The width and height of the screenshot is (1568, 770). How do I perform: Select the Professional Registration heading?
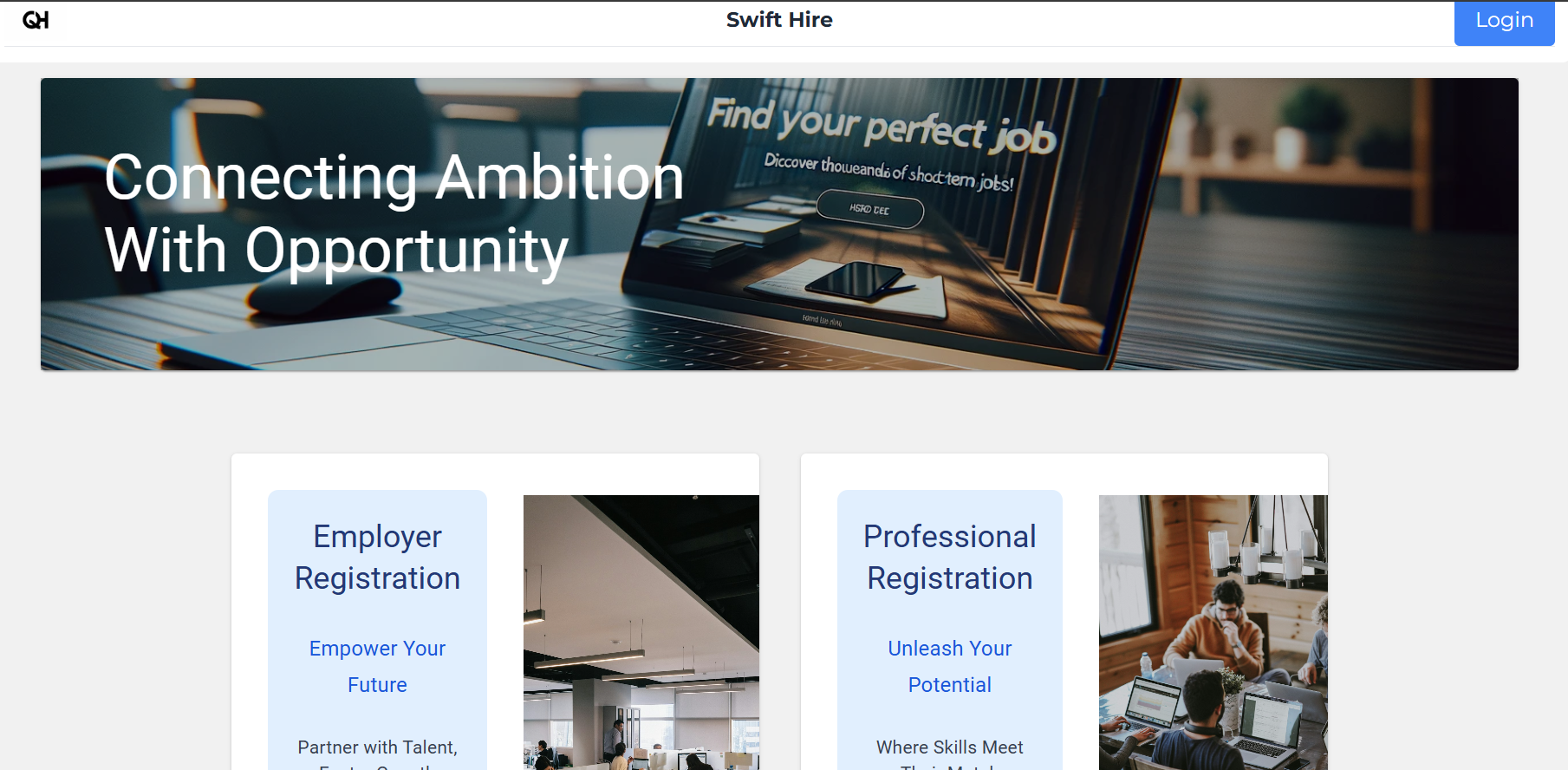(949, 558)
